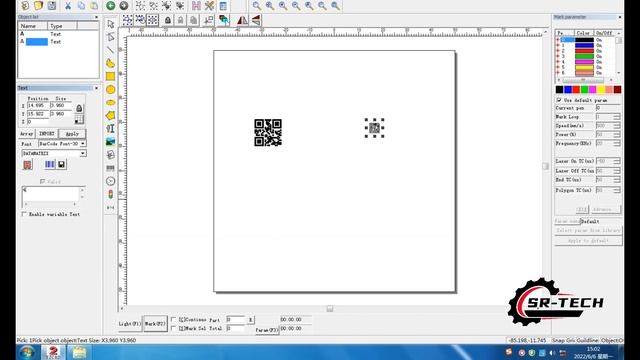The width and height of the screenshot is (640, 360).
Task: Select the Curve drawing tool
Action: [110, 63]
